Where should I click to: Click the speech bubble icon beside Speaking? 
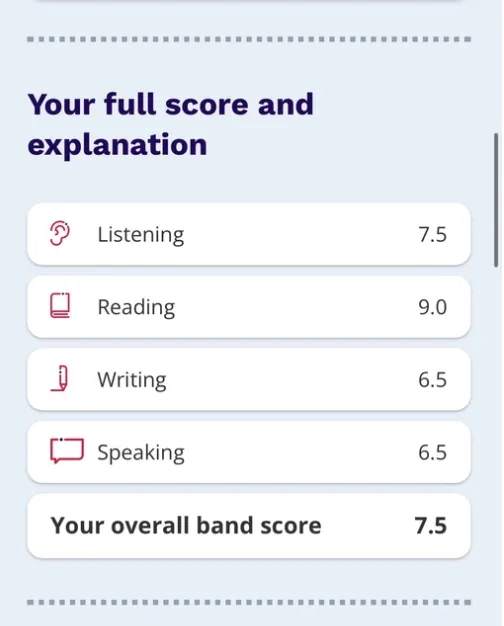67,451
